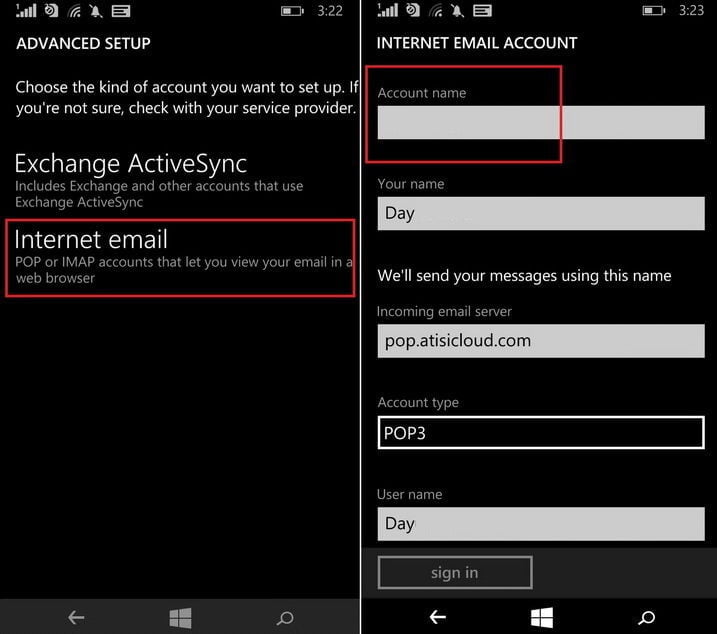
Task: Select the User name input field
Action: (540, 523)
